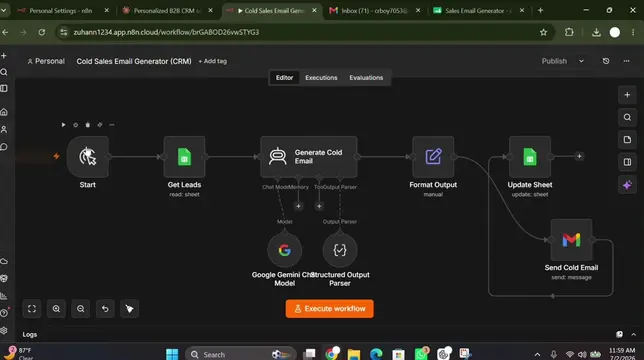
Task: Open the Windows Start menu
Action: pos(172,354)
